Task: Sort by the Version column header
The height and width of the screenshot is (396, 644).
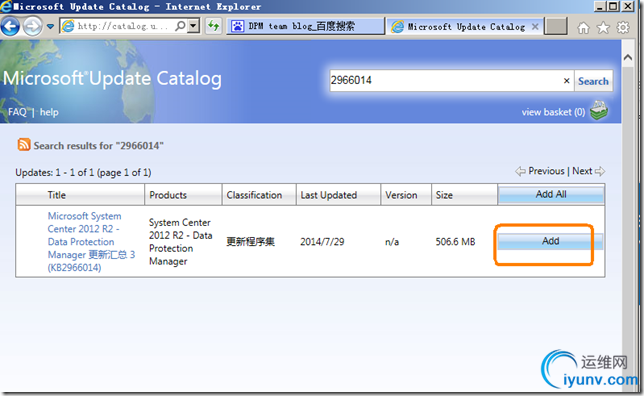Action: (x=401, y=195)
